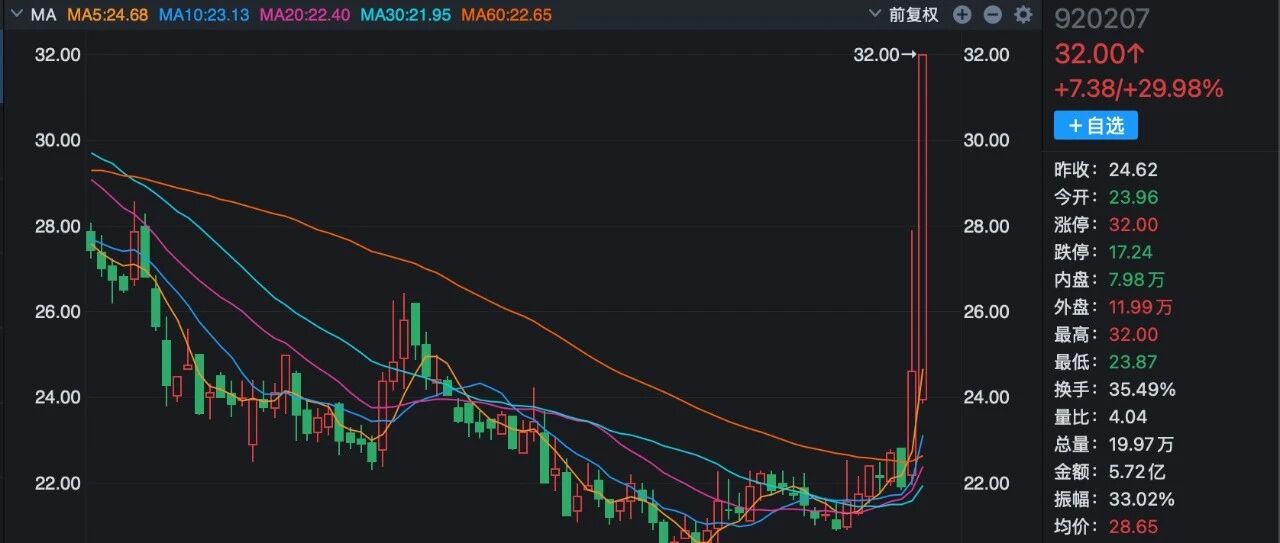Click the minus zoom-out chart icon
Viewport: 1280px width, 543px height.
pos(992,14)
